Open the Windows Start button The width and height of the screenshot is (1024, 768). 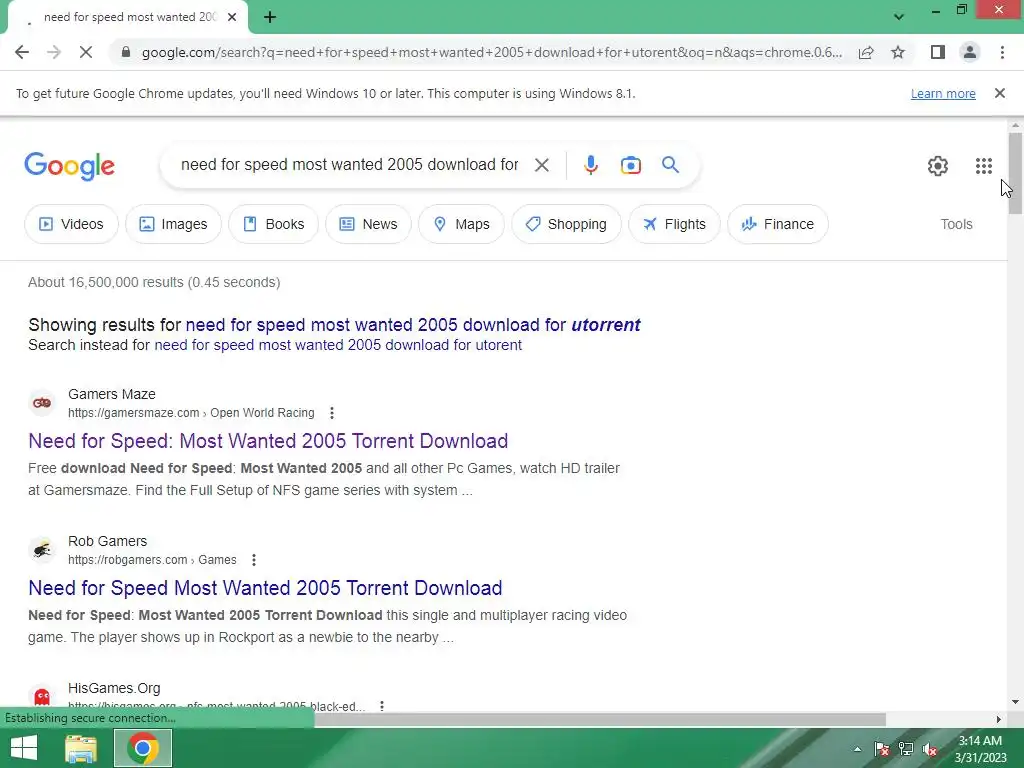pos(24,748)
